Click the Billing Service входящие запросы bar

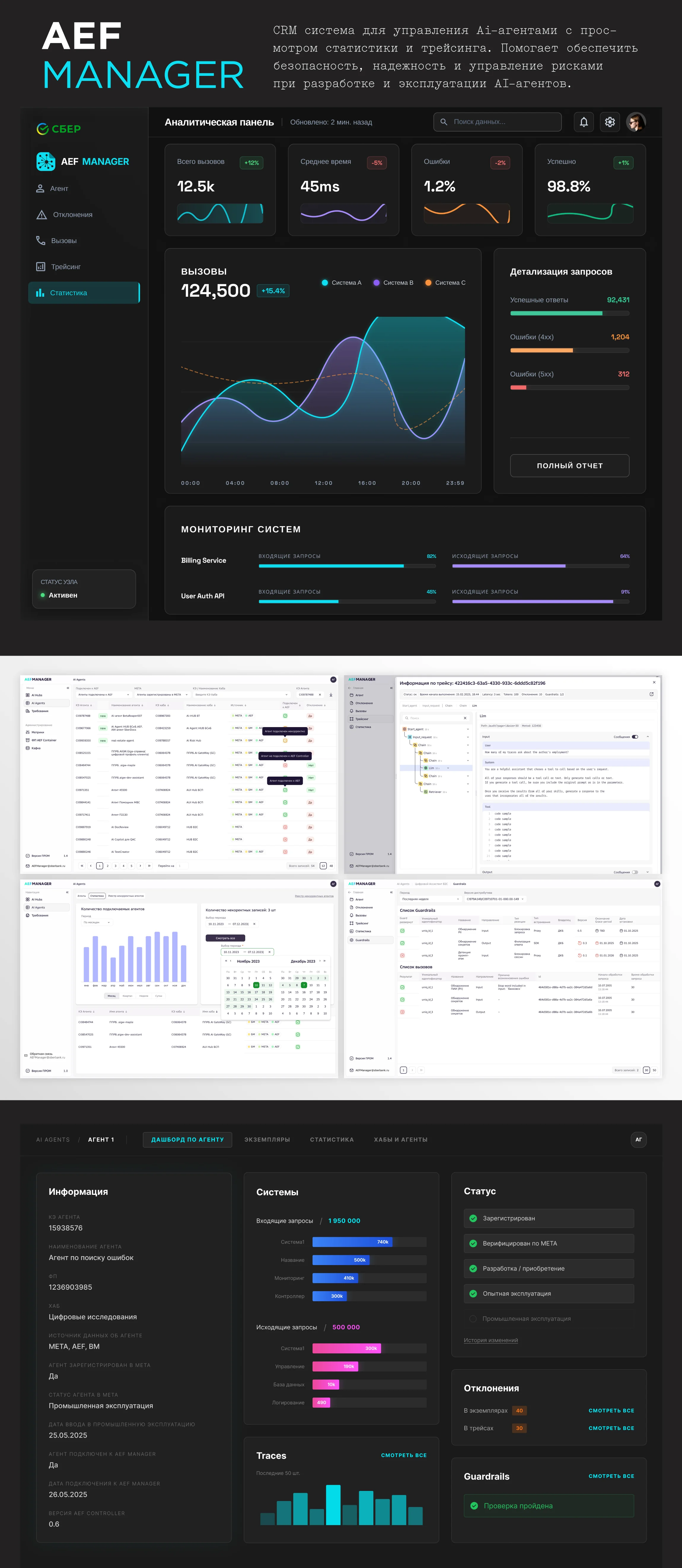(347, 566)
